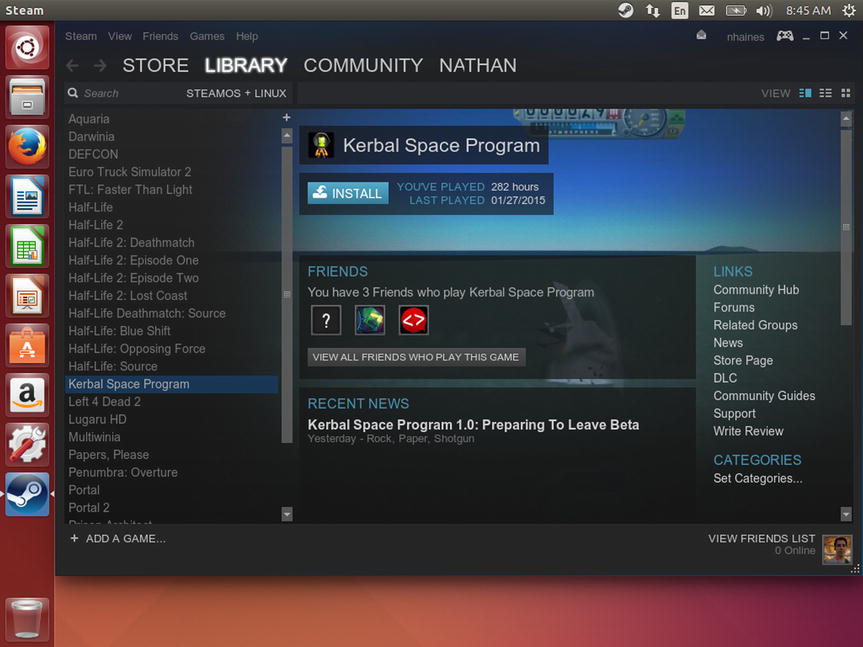Image resolution: width=863 pixels, height=647 pixels.
Task: Launch Firefox from the dock
Action: (27, 147)
